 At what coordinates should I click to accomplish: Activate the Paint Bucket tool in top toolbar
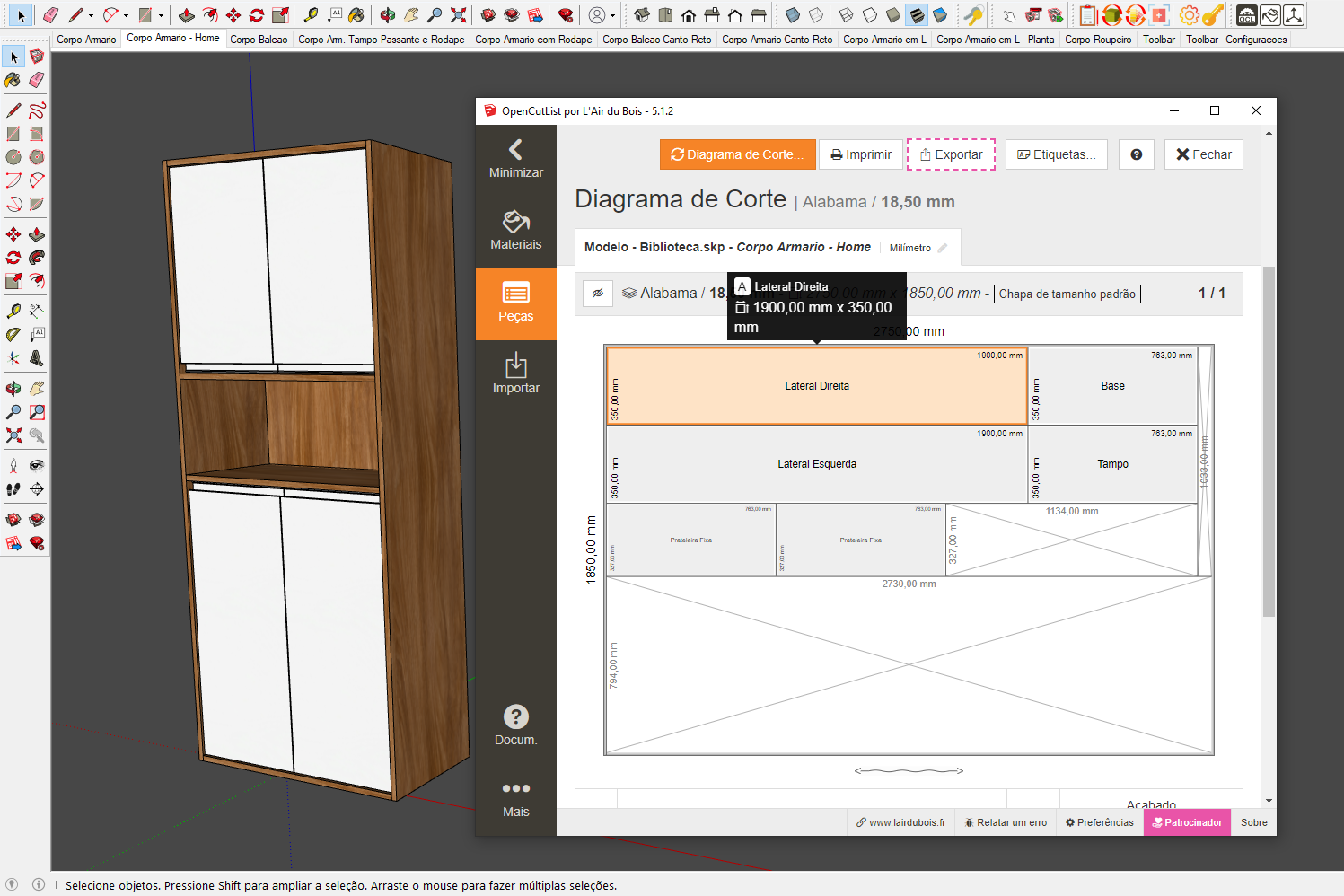357,15
